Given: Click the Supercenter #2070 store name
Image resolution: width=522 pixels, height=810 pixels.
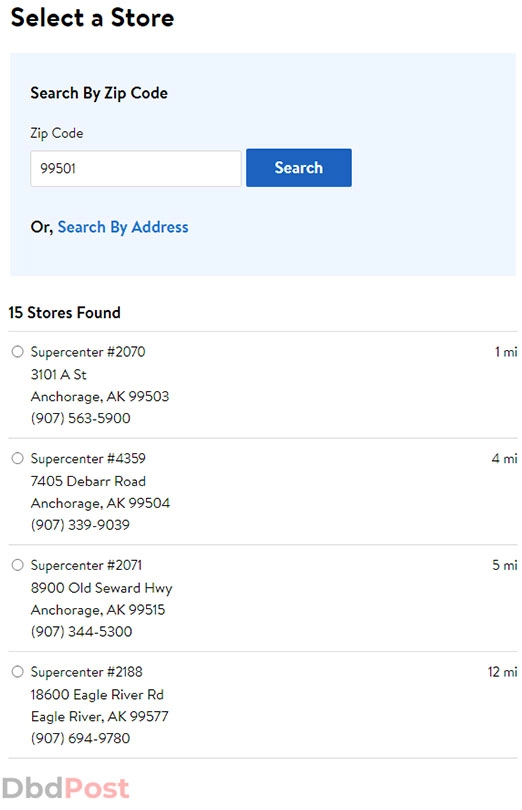Looking at the screenshot, I should [x=88, y=352].
